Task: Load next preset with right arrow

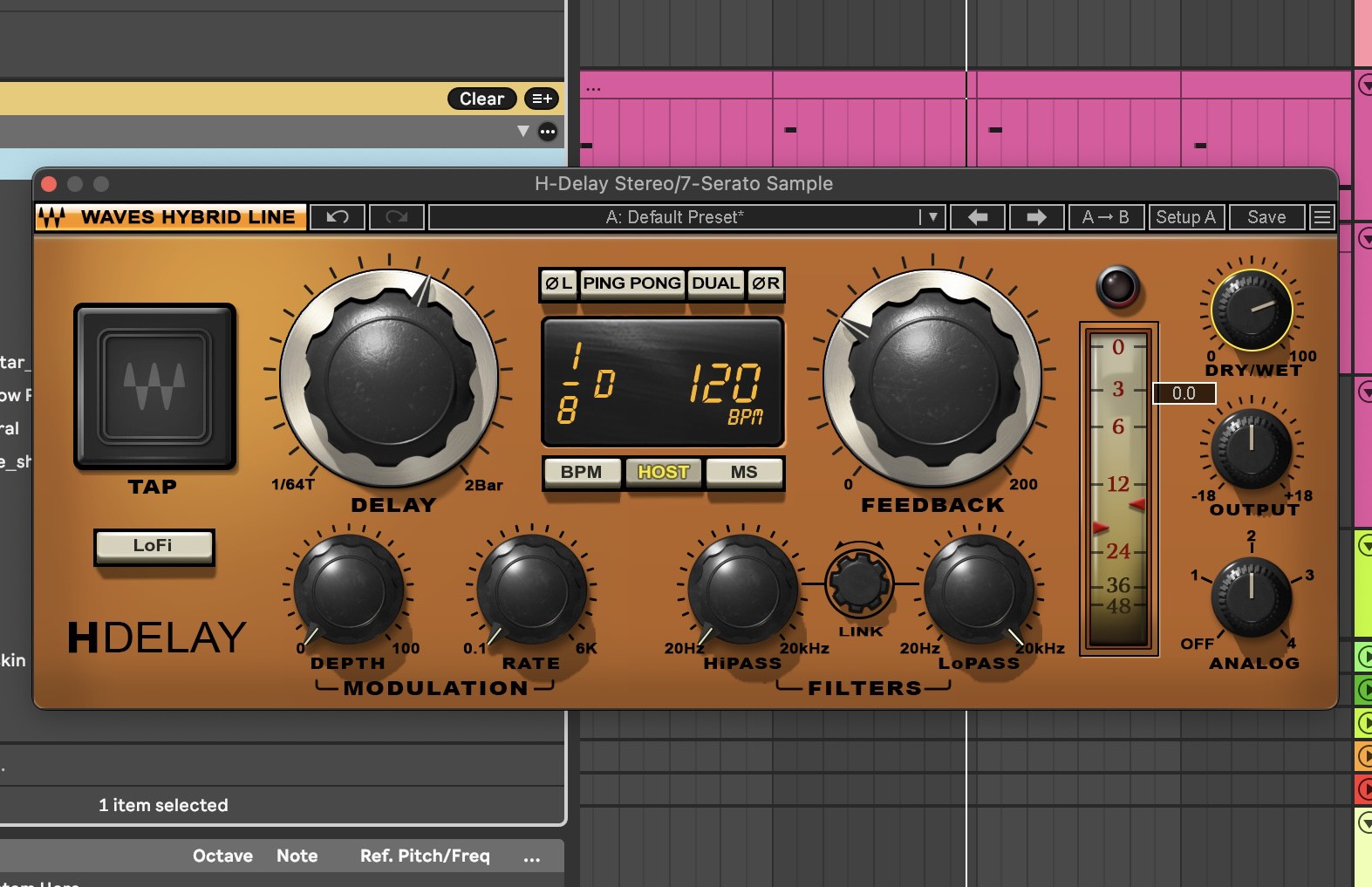Action: pos(1036,217)
